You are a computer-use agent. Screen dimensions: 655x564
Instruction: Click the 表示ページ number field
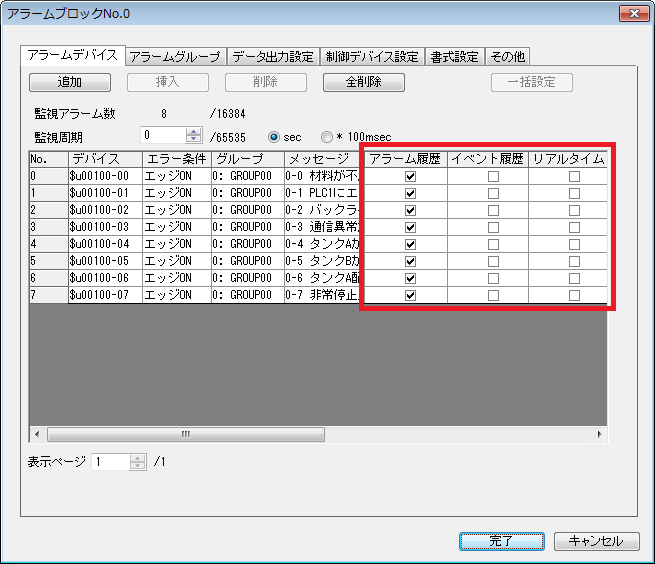point(111,462)
